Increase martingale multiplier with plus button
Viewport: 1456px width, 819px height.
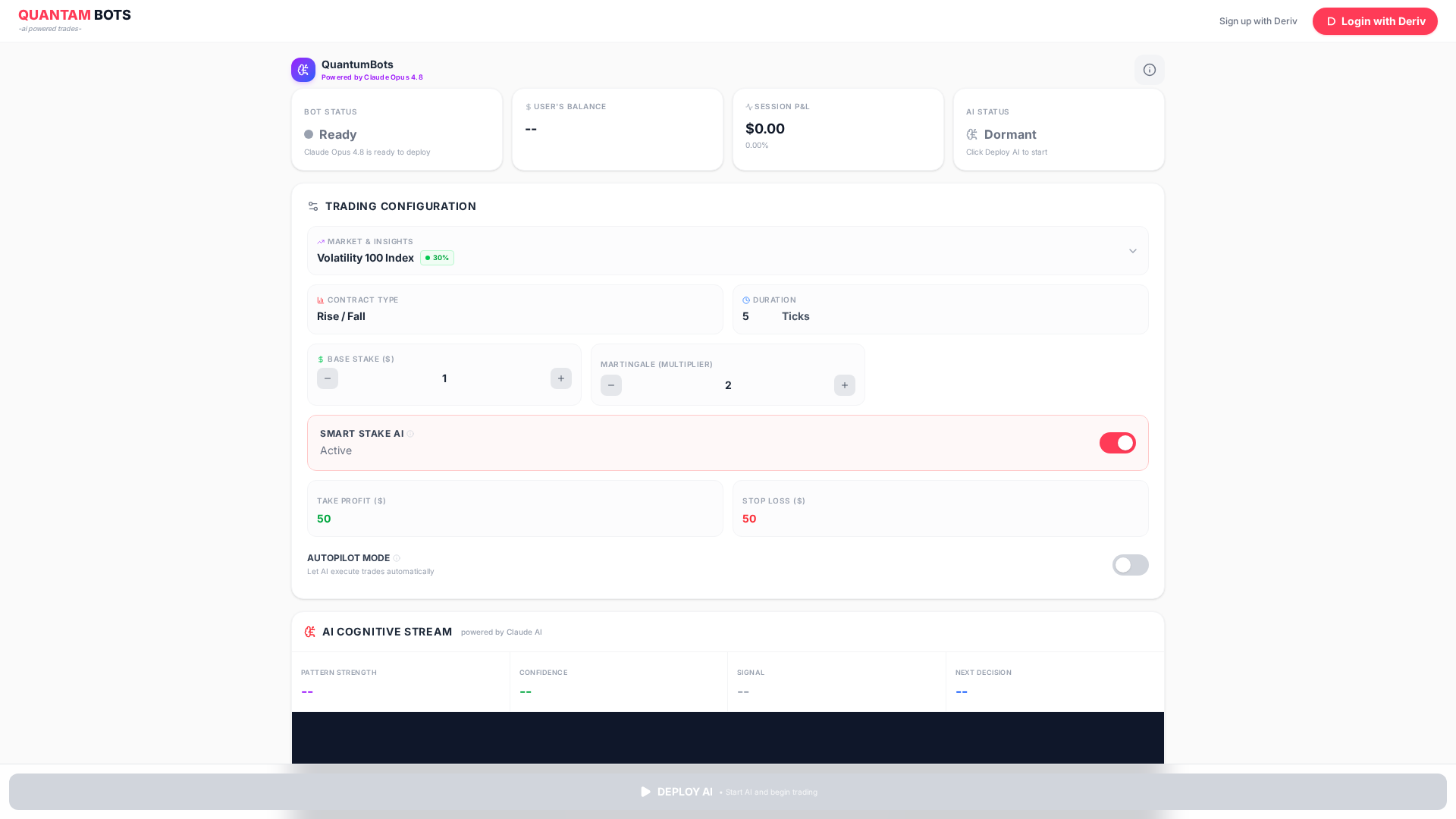pyautogui.click(x=845, y=385)
